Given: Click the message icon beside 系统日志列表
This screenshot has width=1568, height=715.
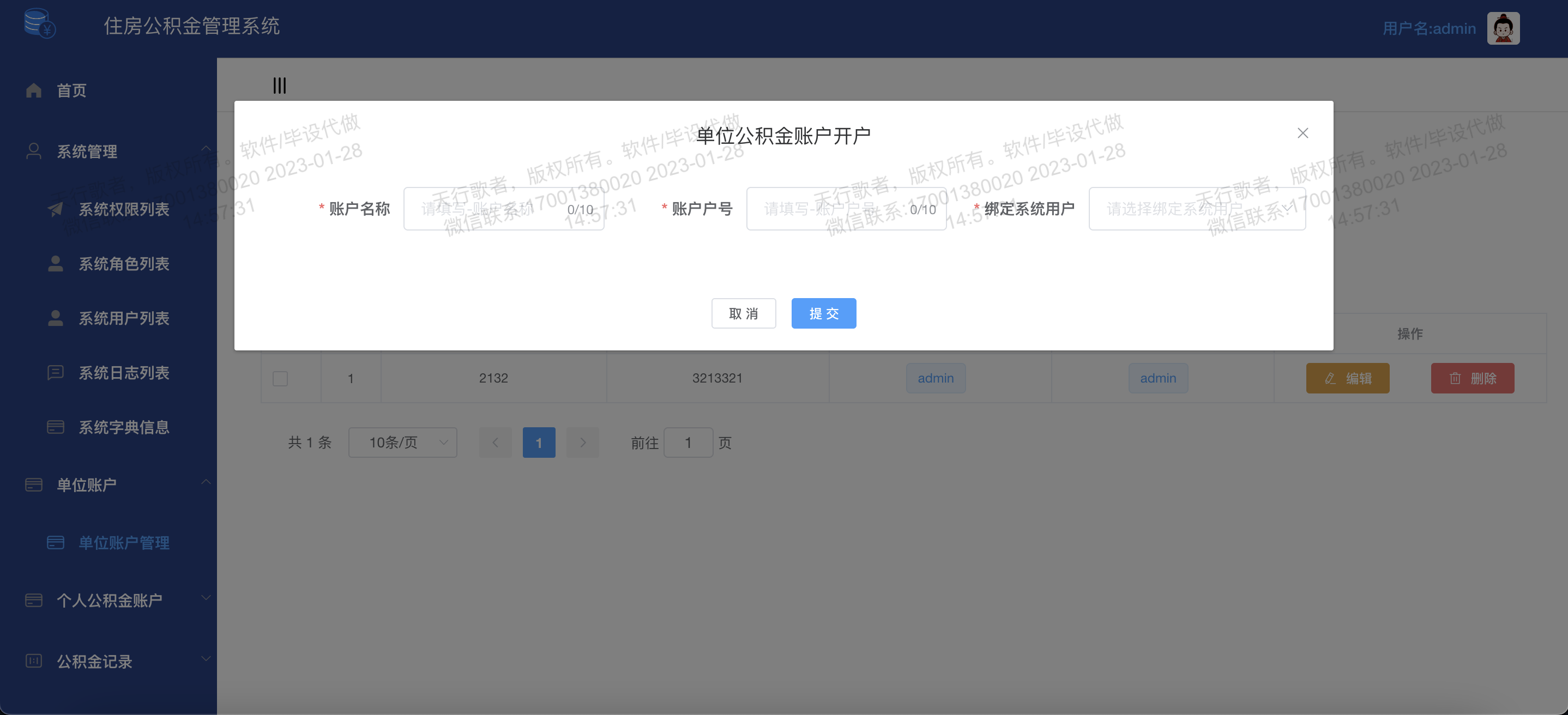Looking at the screenshot, I should coord(56,372).
